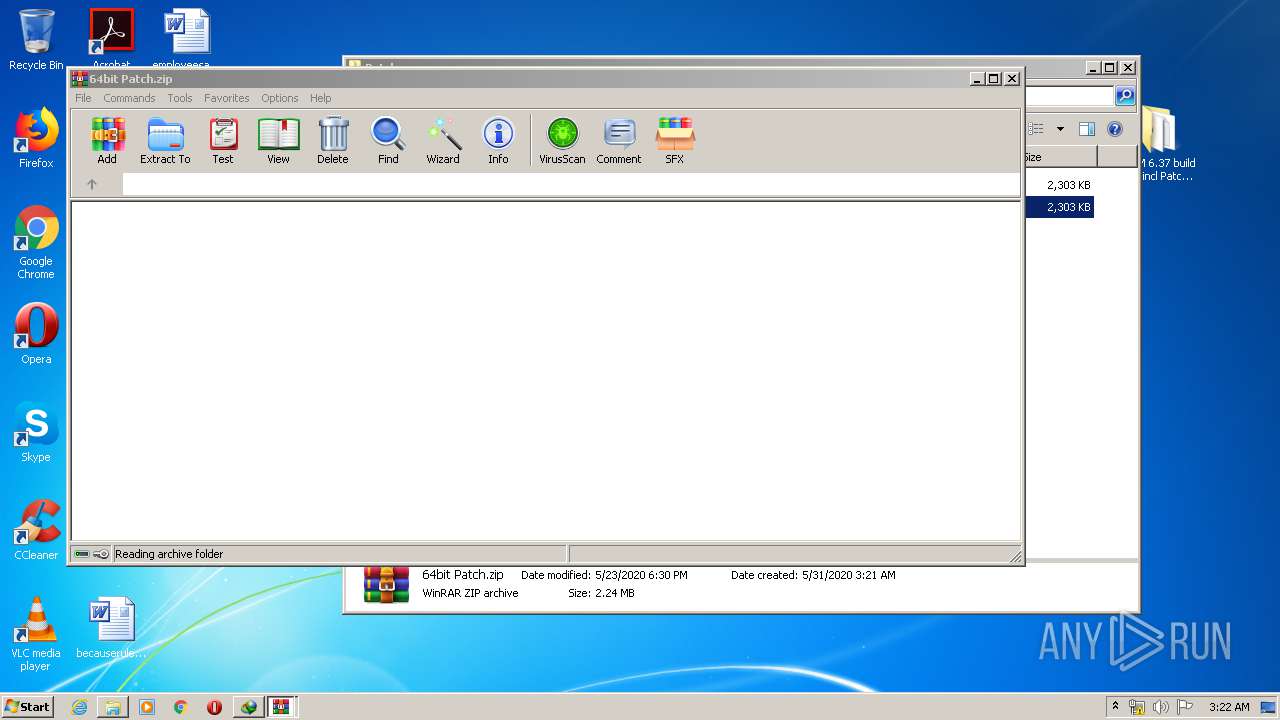
Task: Toggle the Explorer preview pane
Action: [1087, 129]
